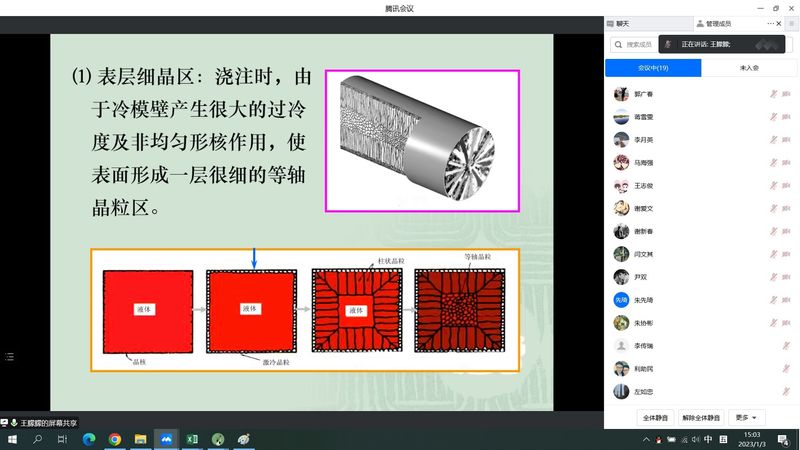Toggle camera for 朱先琦

tap(786, 300)
